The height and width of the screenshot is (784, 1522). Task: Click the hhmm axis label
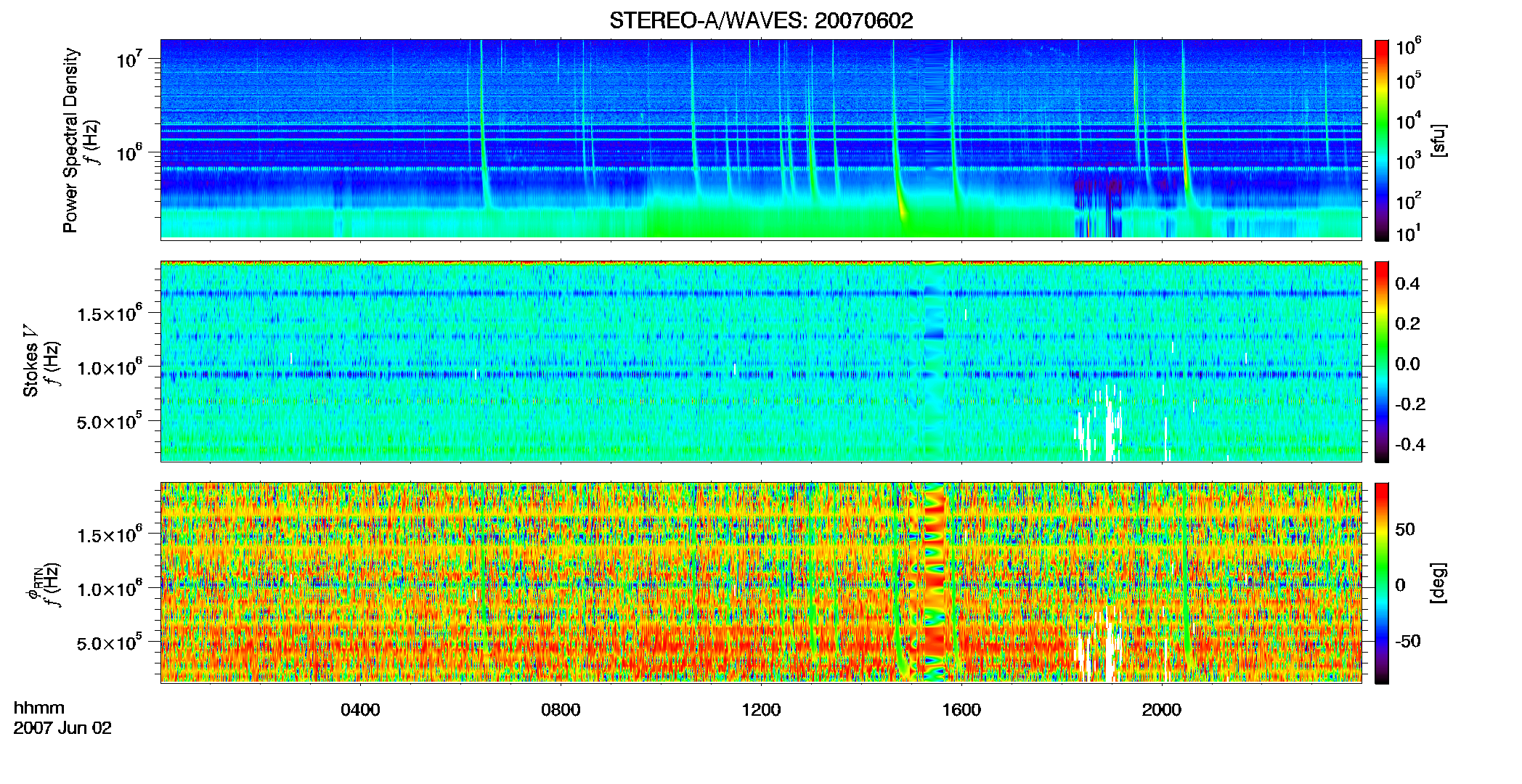pyautogui.click(x=39, y=709)
